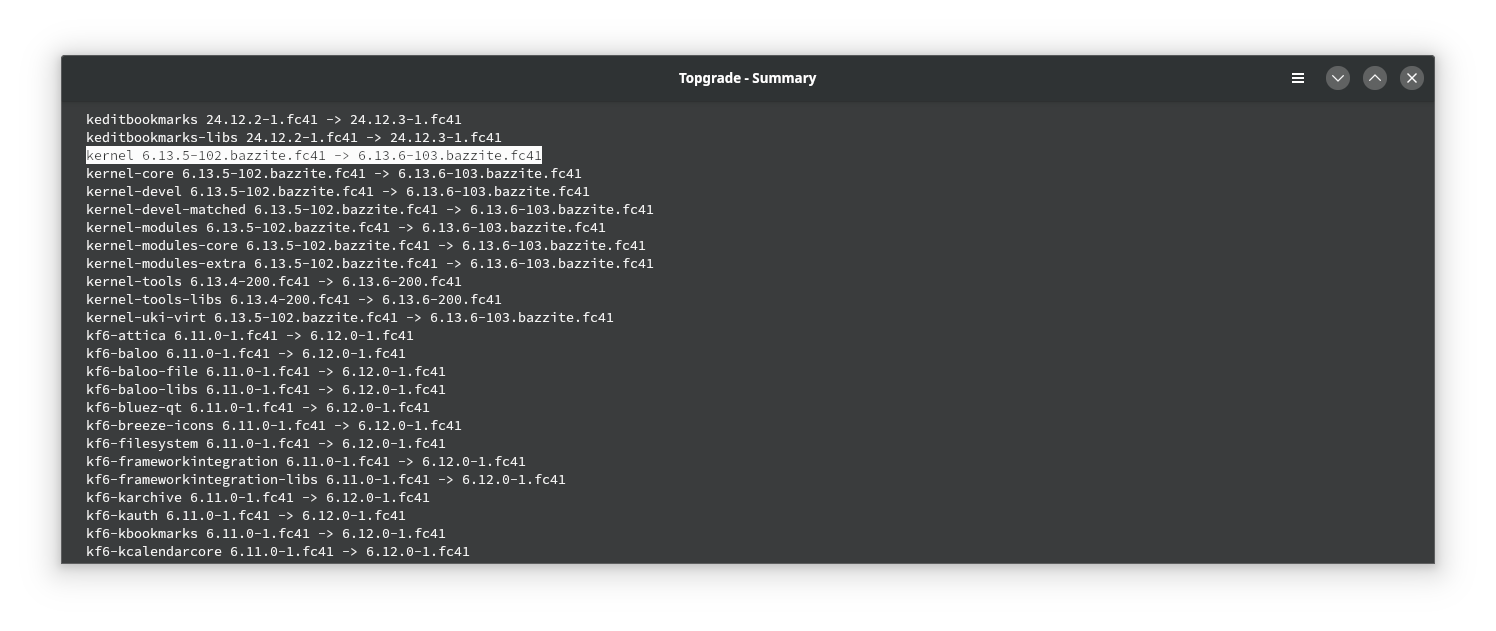Select the kernel-tools-libs line
1496x631 pixels.
coord(293,300)
